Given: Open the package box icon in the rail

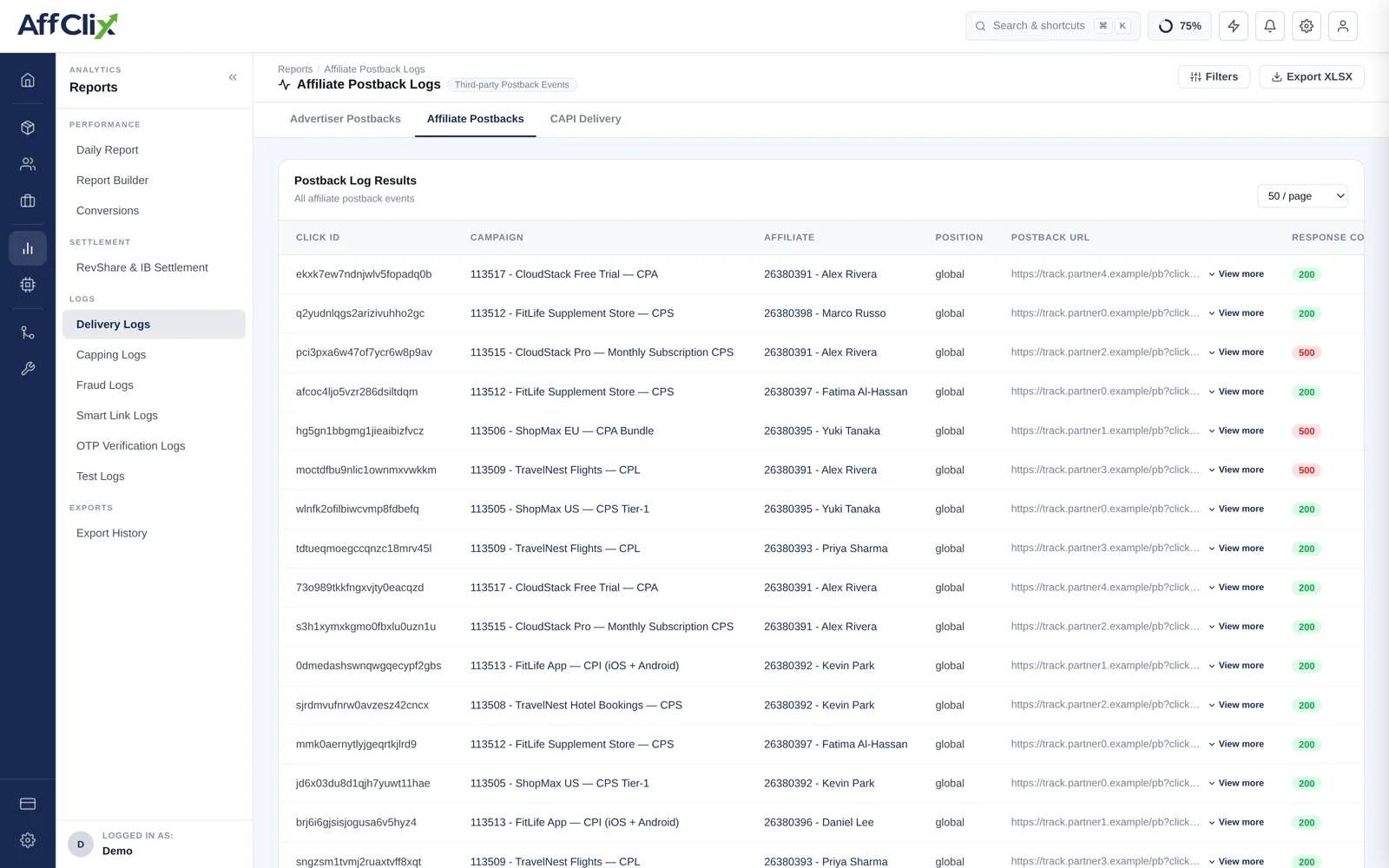Looking at the screenshot, I should coord(28,128).
